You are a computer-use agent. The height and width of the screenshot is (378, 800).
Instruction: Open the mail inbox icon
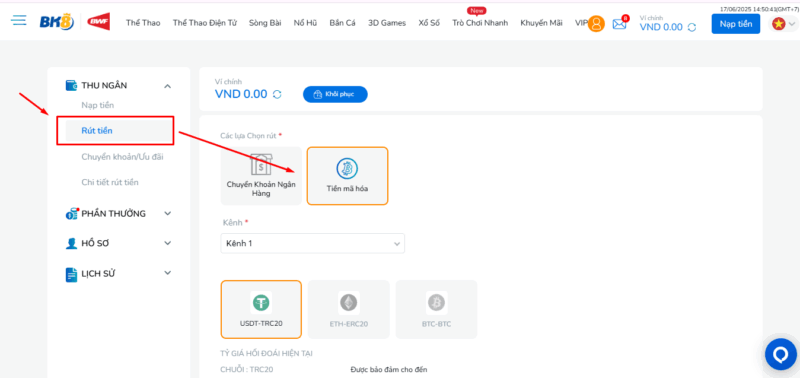coord(619,23)
